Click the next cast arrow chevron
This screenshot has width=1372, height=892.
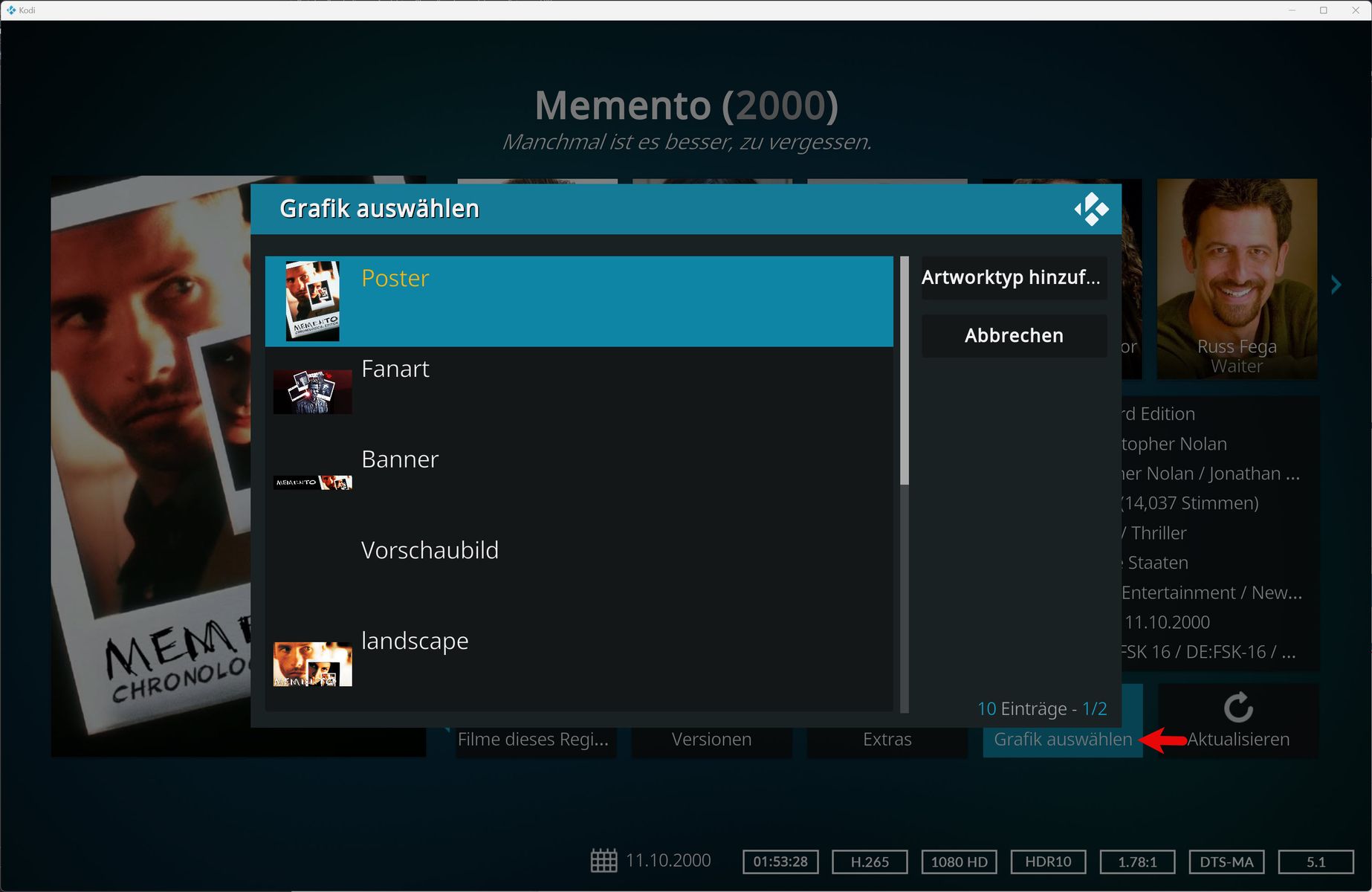[1336, 285]
